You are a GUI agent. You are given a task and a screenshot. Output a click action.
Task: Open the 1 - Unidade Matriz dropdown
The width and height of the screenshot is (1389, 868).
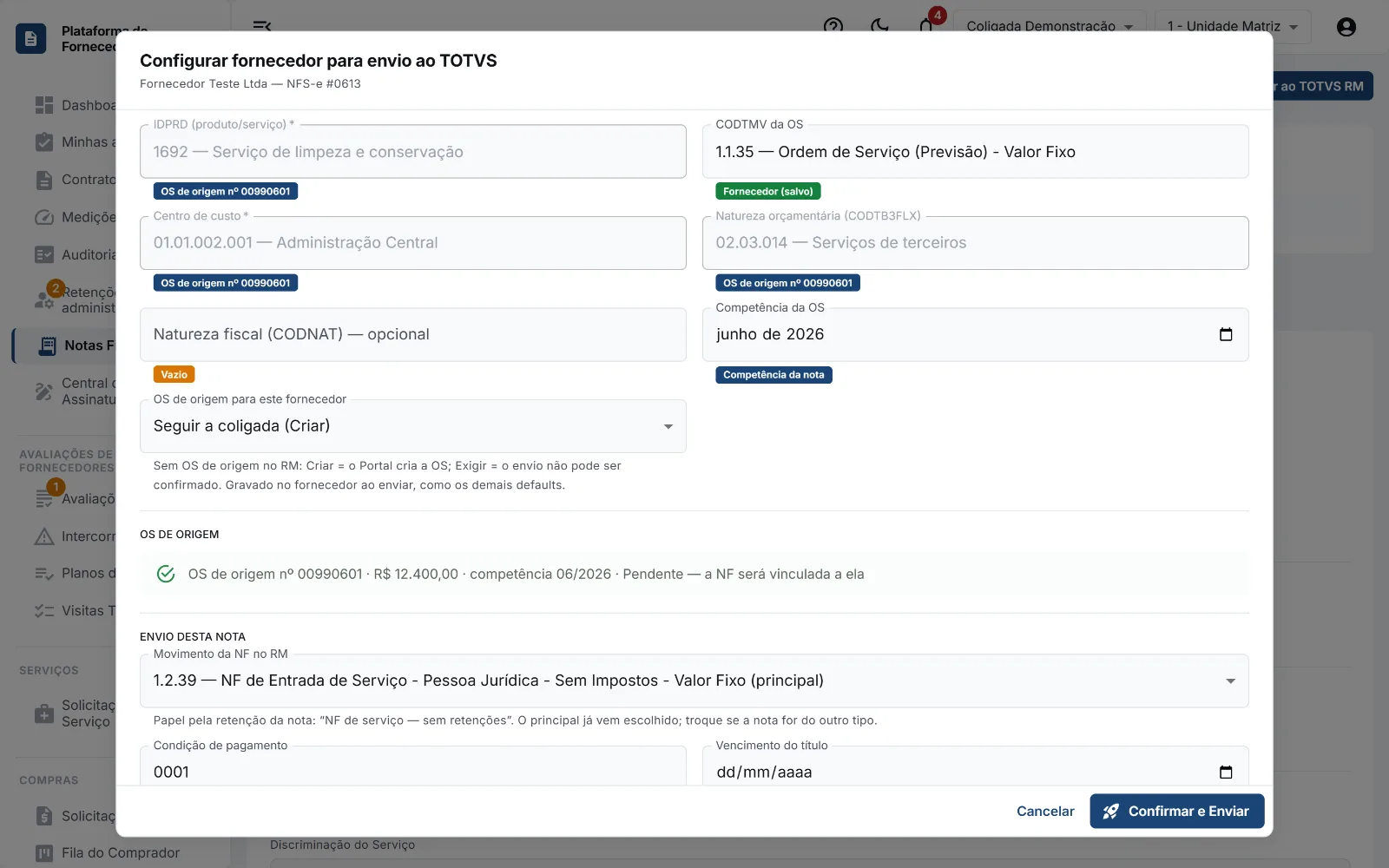coord(1233,26)
